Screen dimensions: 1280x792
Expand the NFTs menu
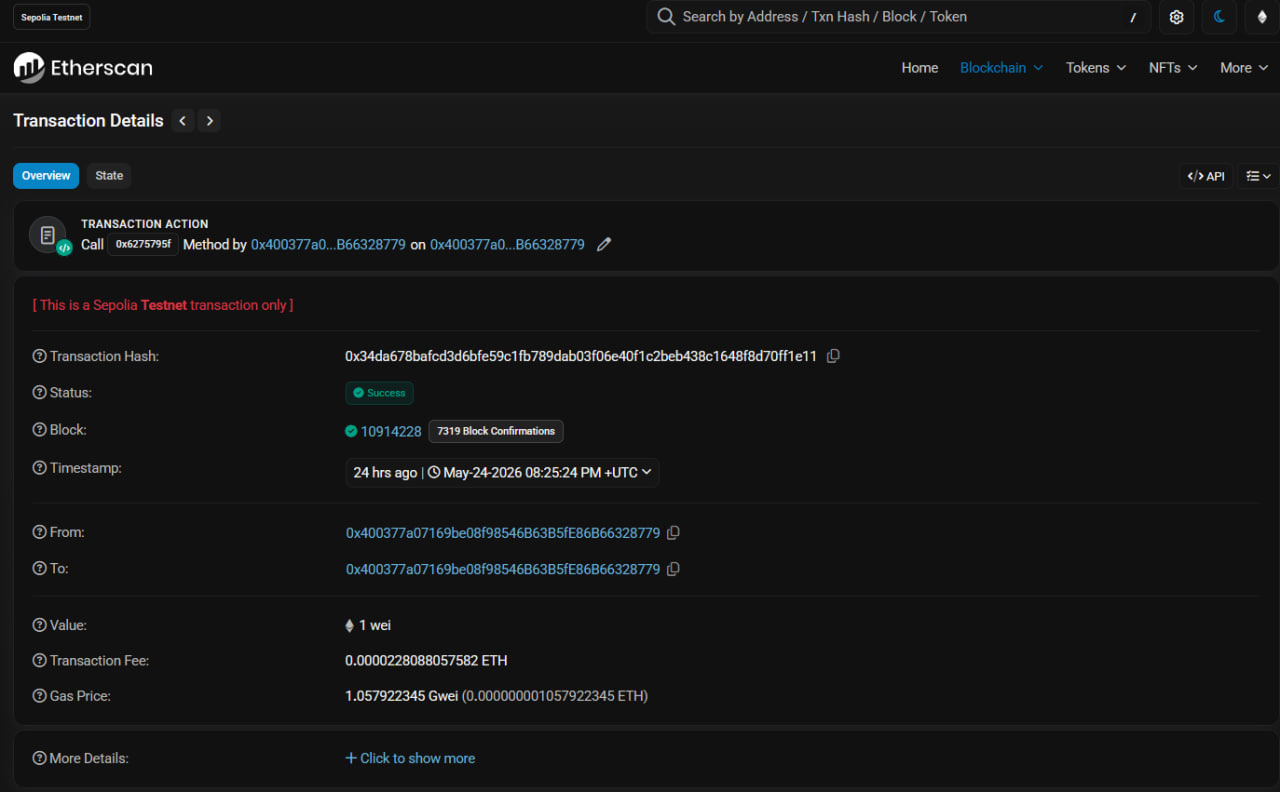[x=1173, y=68]
